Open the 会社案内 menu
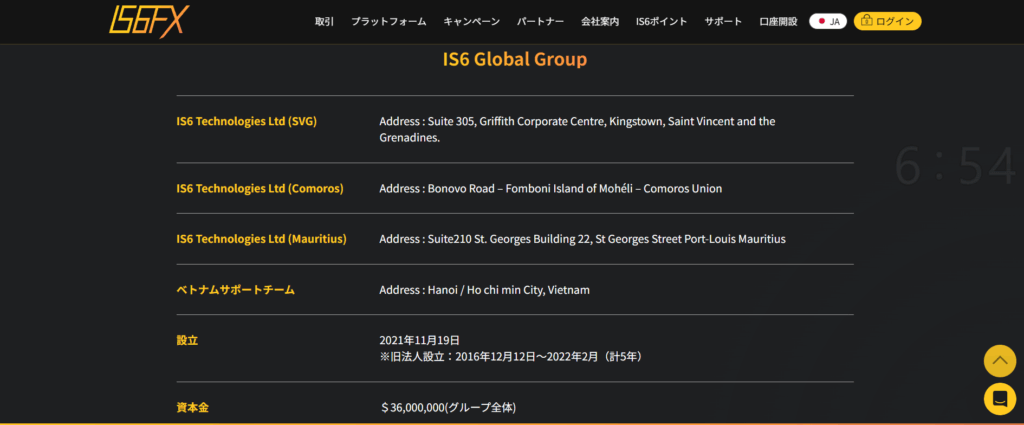 (600, 22)
